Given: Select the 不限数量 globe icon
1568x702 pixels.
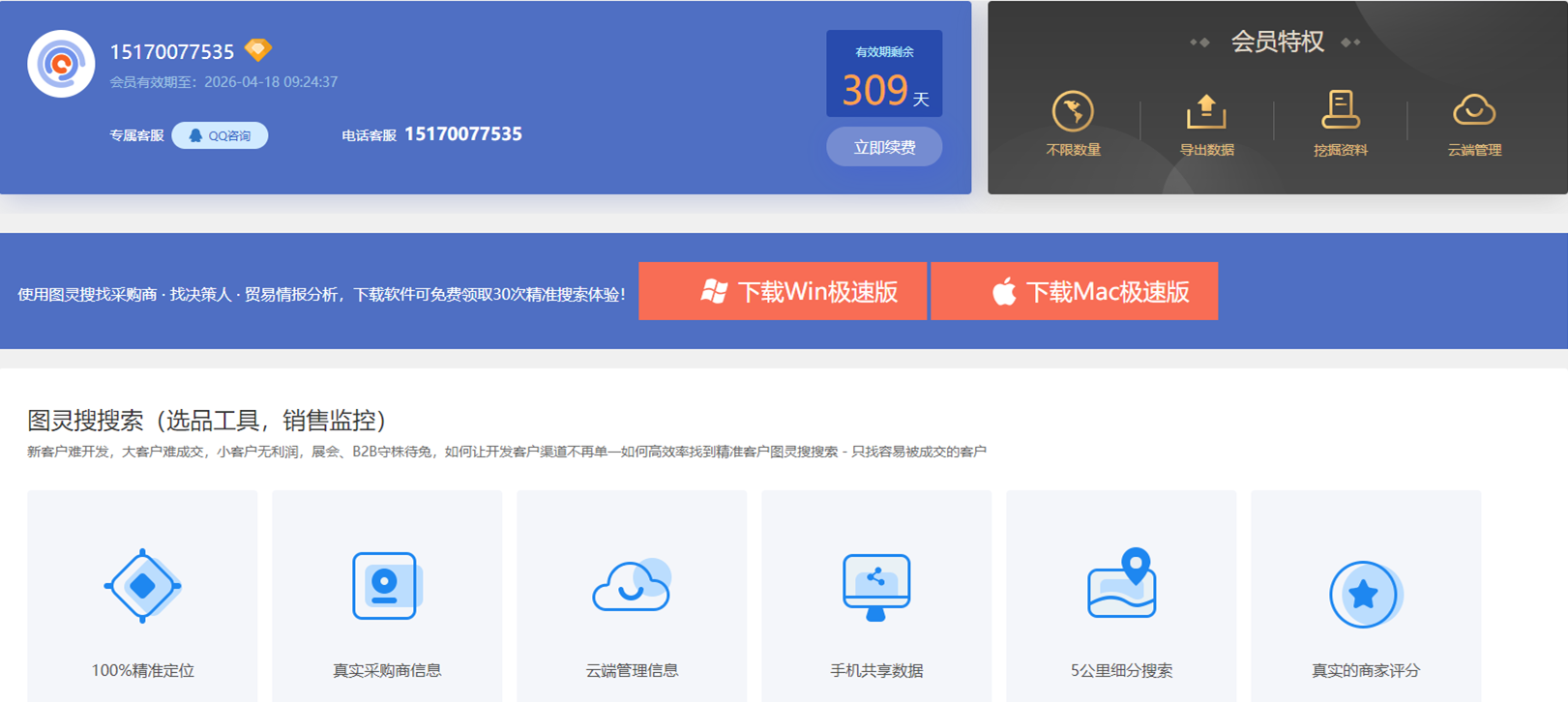Looking at the screenshot, I should 1073,111.
